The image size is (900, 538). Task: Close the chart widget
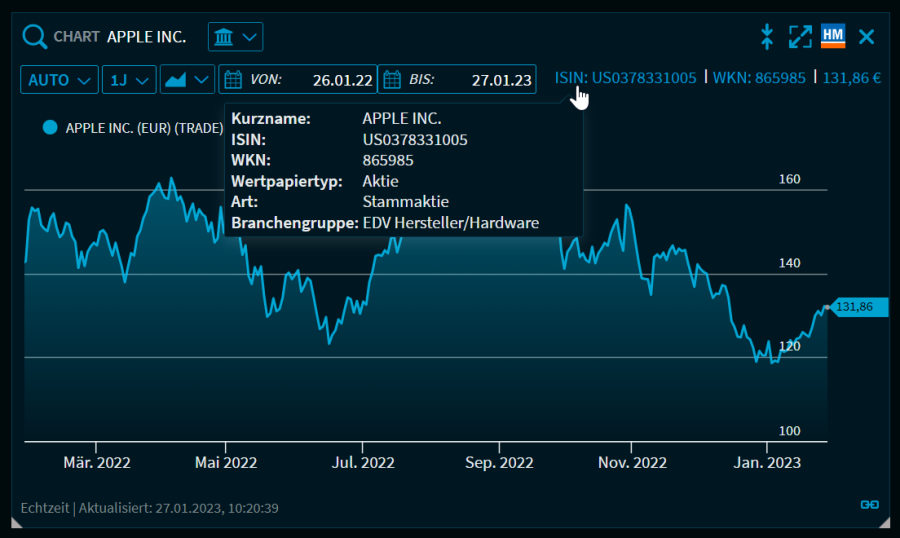pos(866,37)
